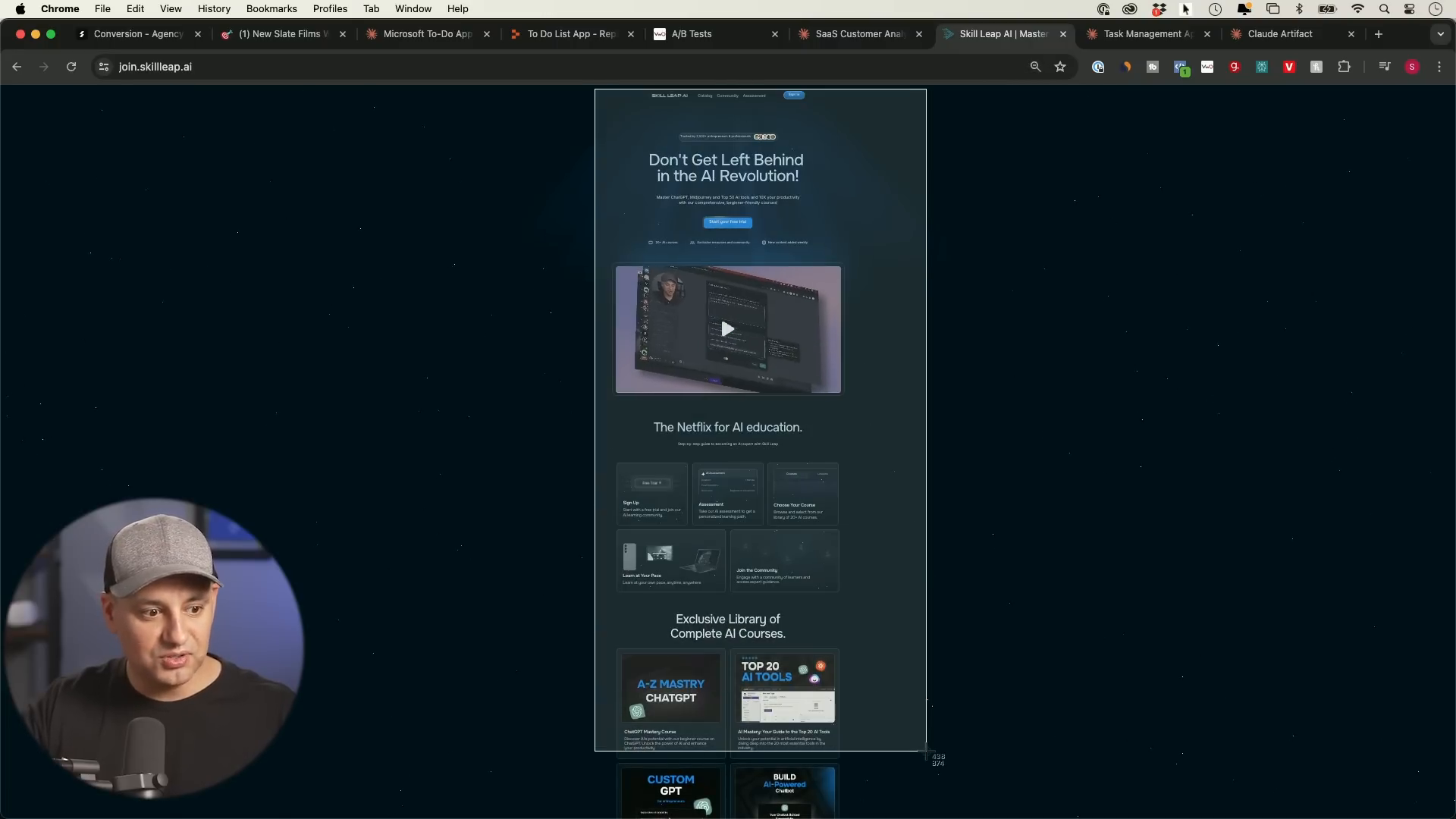Close the Claude Artifact tab
The height and width of the screenshot is (819, 1456).
[x=1351, y=34]
